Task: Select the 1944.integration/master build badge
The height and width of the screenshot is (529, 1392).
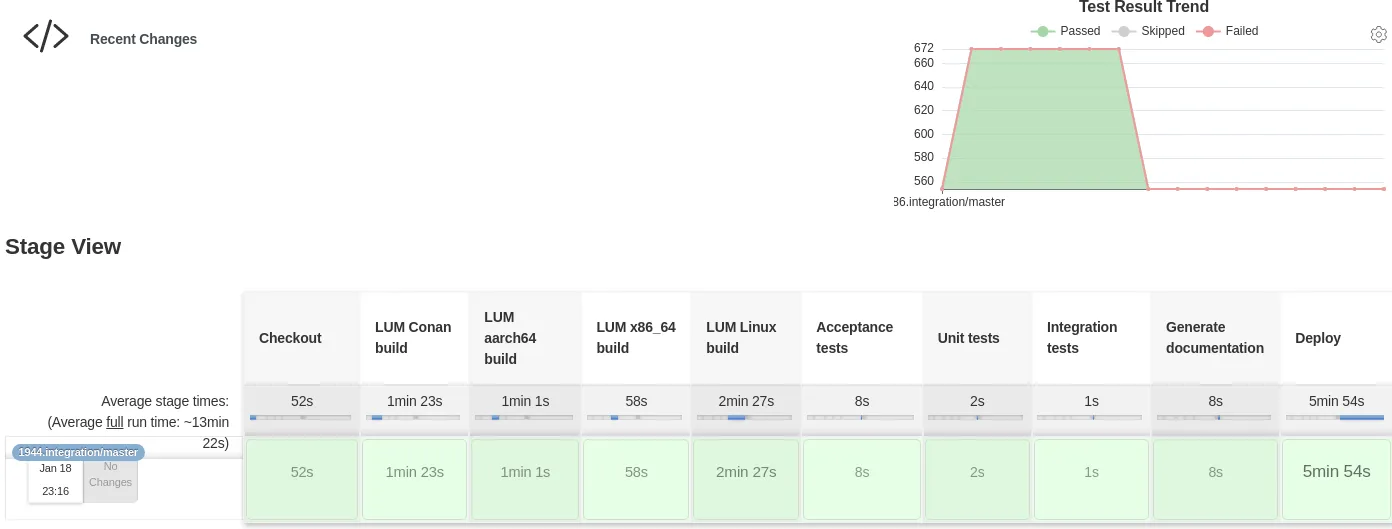Action: click(x=78, y=452)
